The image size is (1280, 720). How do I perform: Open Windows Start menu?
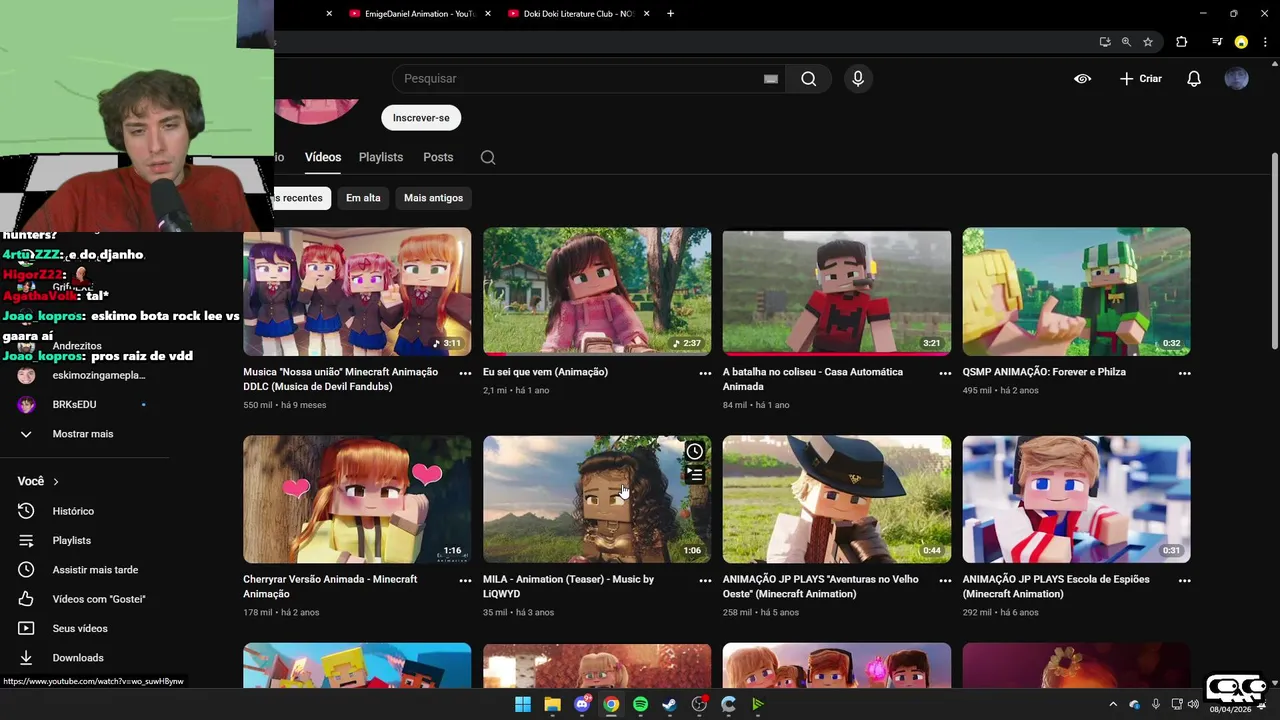click(x=522, y=705)
